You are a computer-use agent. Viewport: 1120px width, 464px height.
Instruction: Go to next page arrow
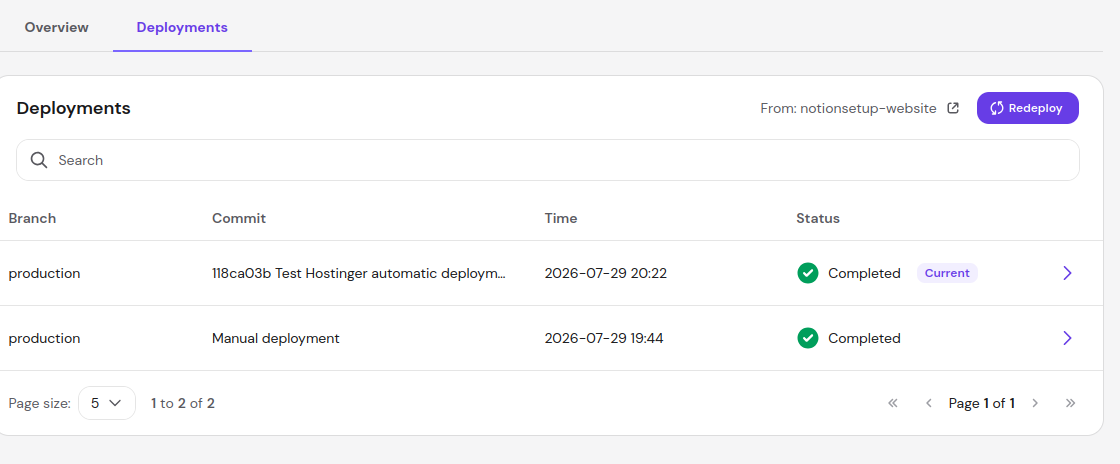pos(1035,403)
